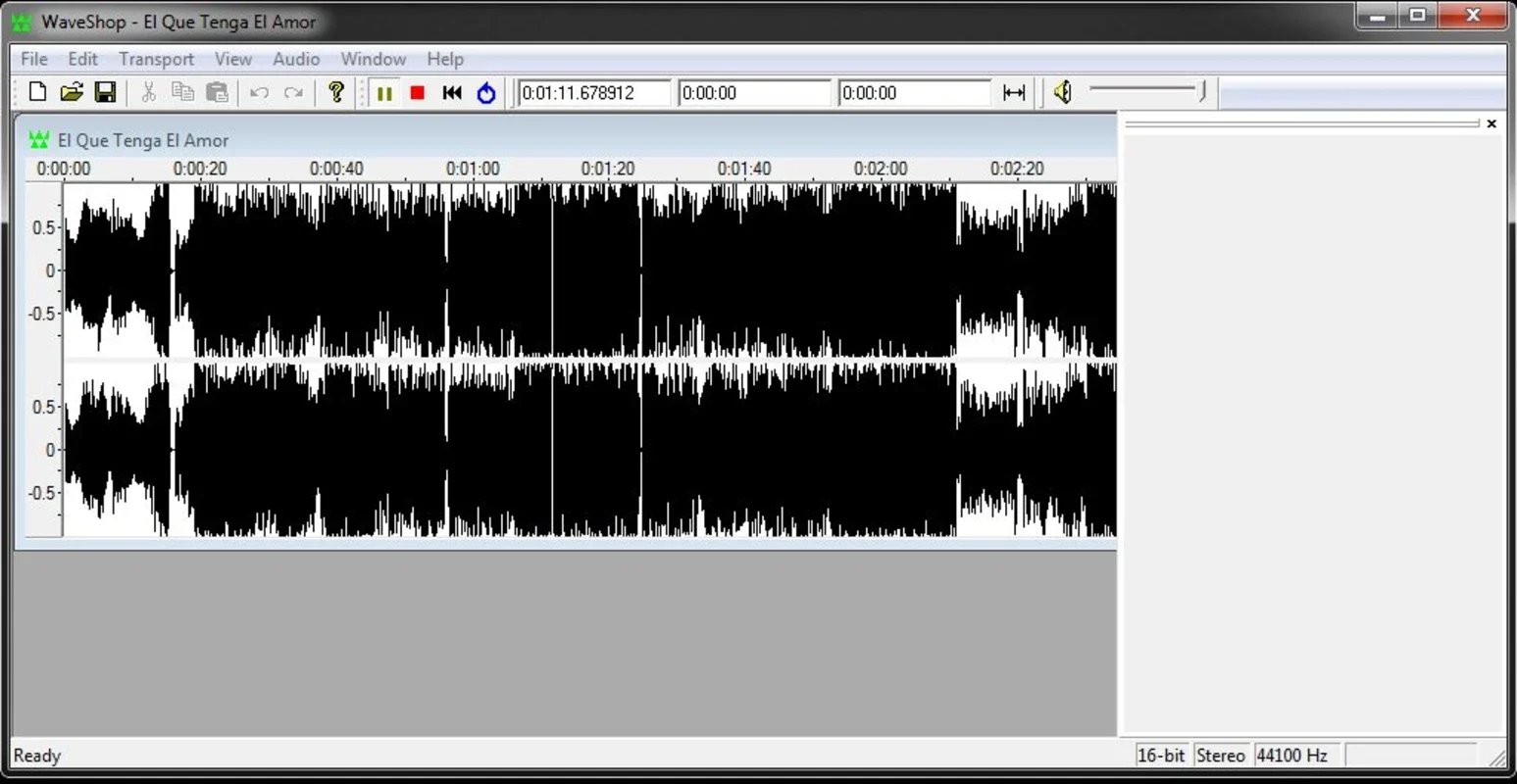This screenshot has height=784, width=1517.
Task: Open the Transport menu
Action: pos(157,59)
